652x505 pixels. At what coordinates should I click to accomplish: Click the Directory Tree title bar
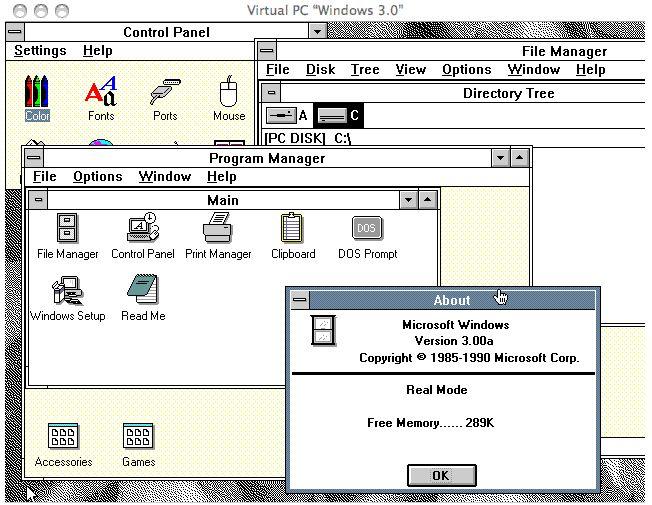click(463, 93)
